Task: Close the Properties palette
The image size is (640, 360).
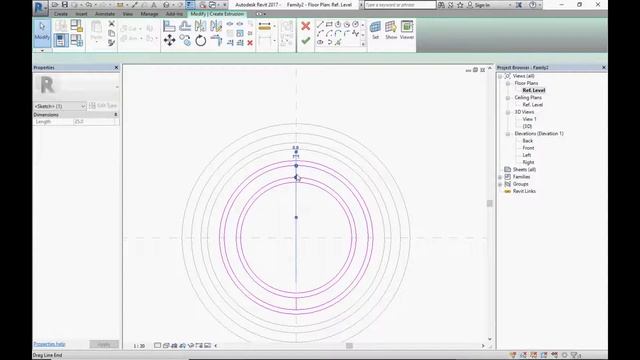Action: coord(116,67)
